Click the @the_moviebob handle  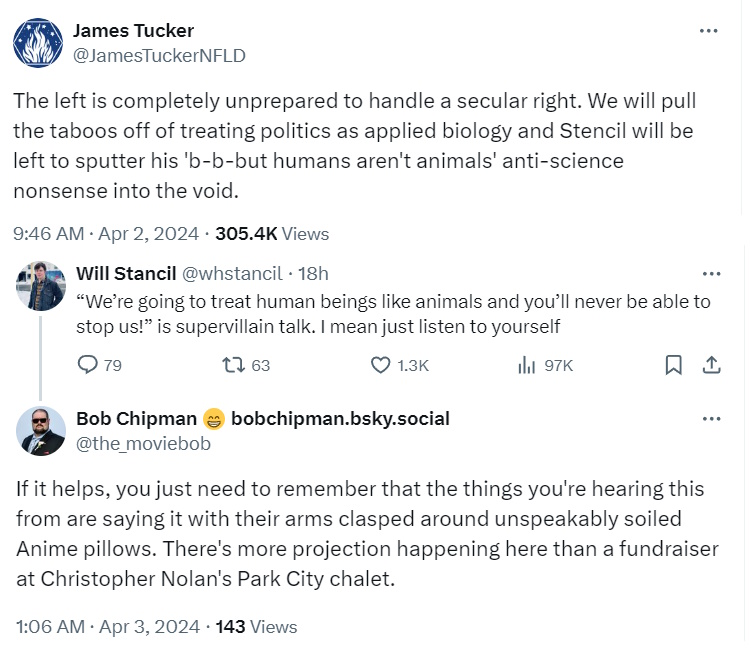(x=142, y=444)
